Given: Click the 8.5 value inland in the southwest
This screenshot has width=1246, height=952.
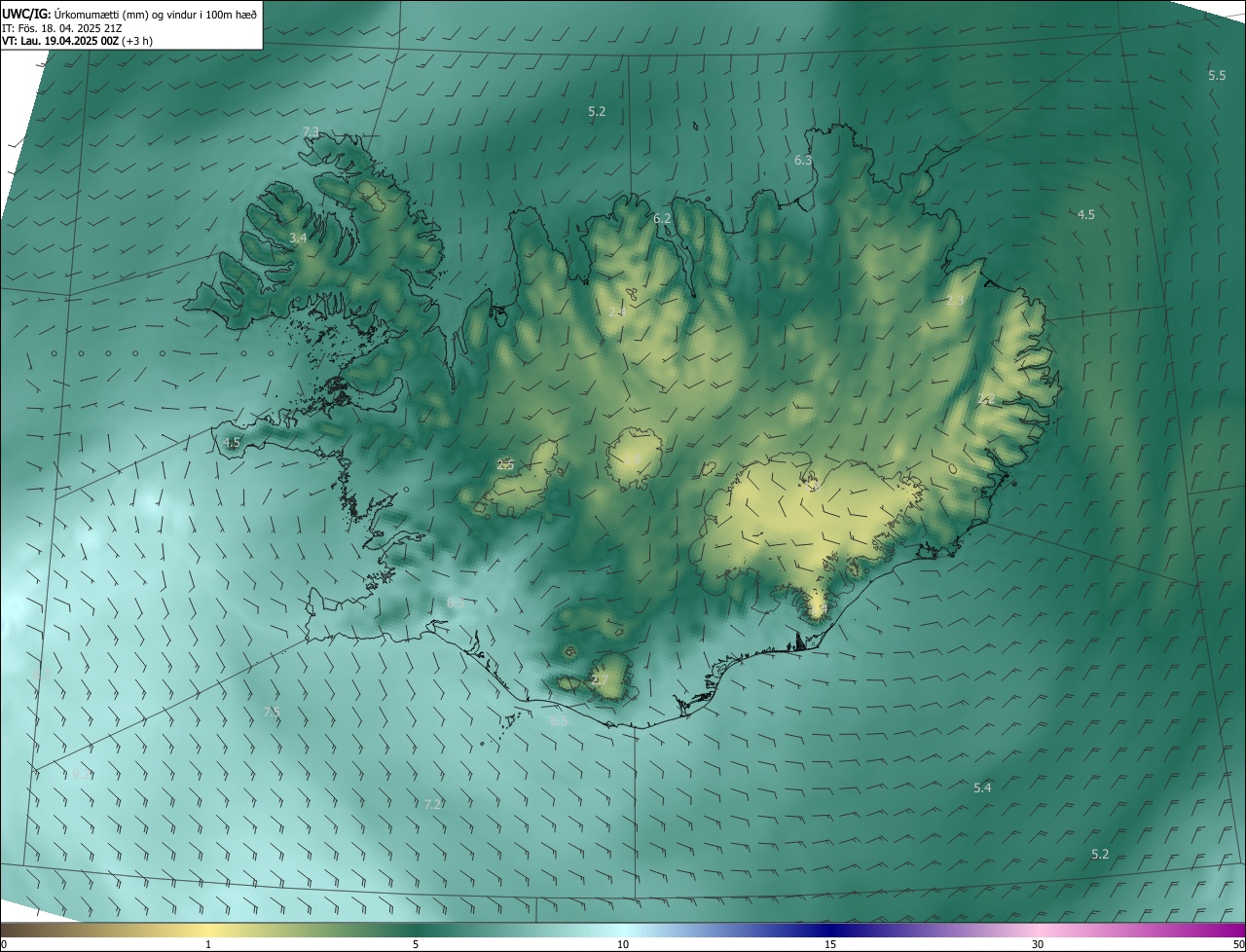Looking at the screenshot, I should click(455, 603).
